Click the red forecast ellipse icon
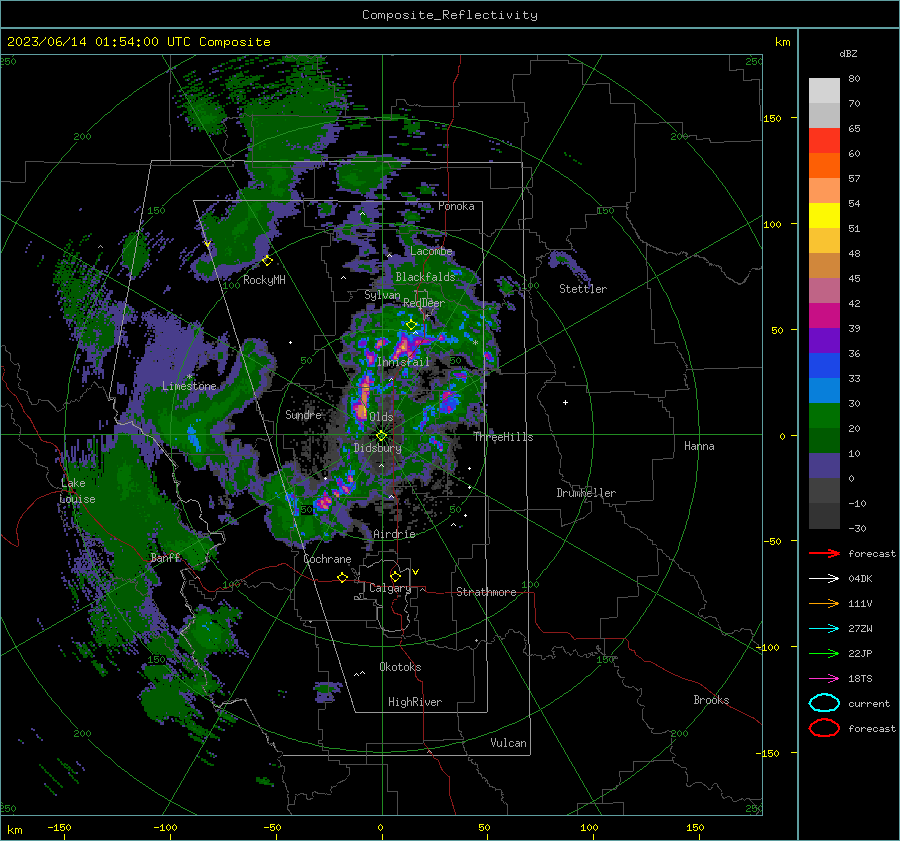Screen dimensions: 900x841 (x=824, y=728)
